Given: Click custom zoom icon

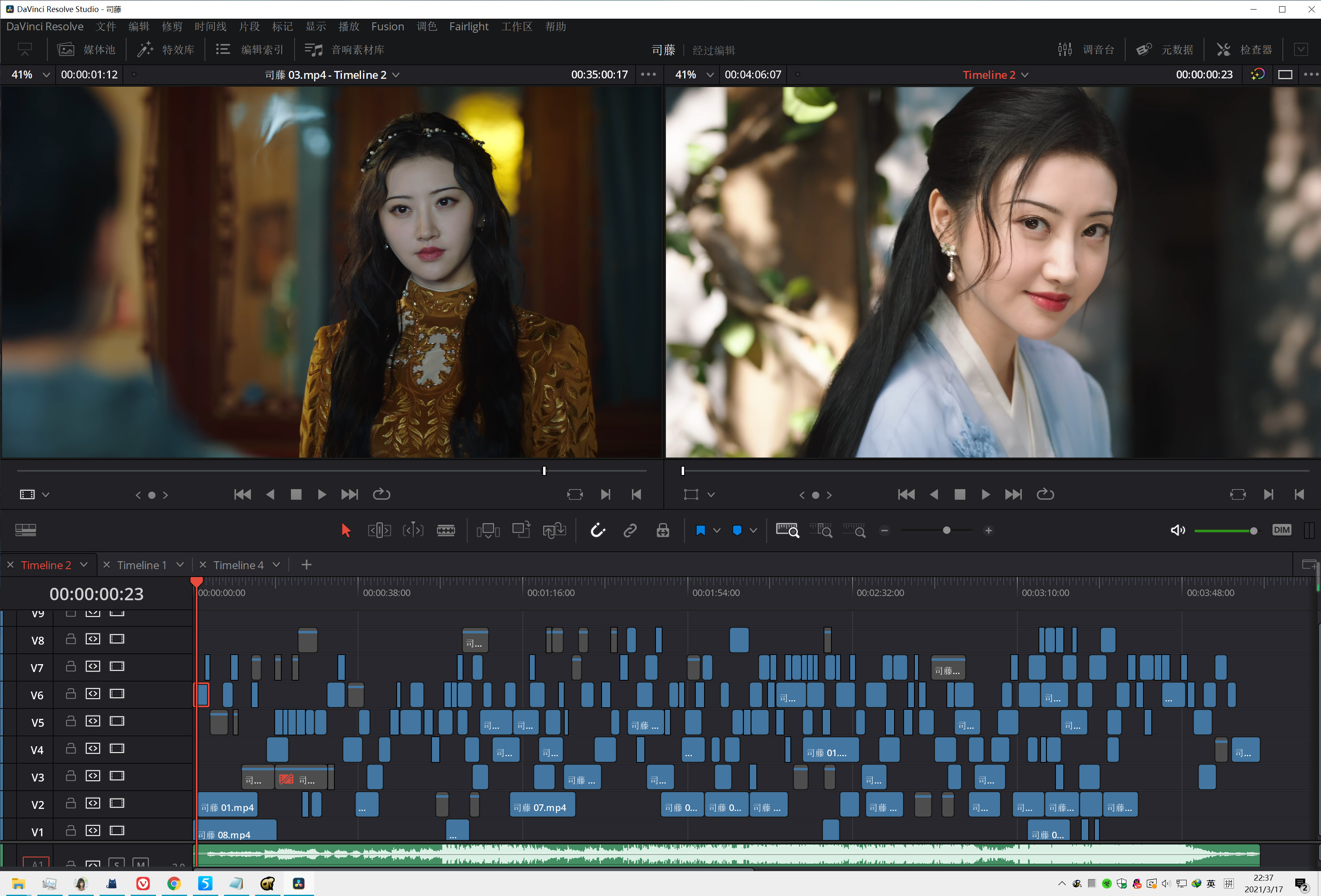Looking at the screenshot, I should (854, 530).
